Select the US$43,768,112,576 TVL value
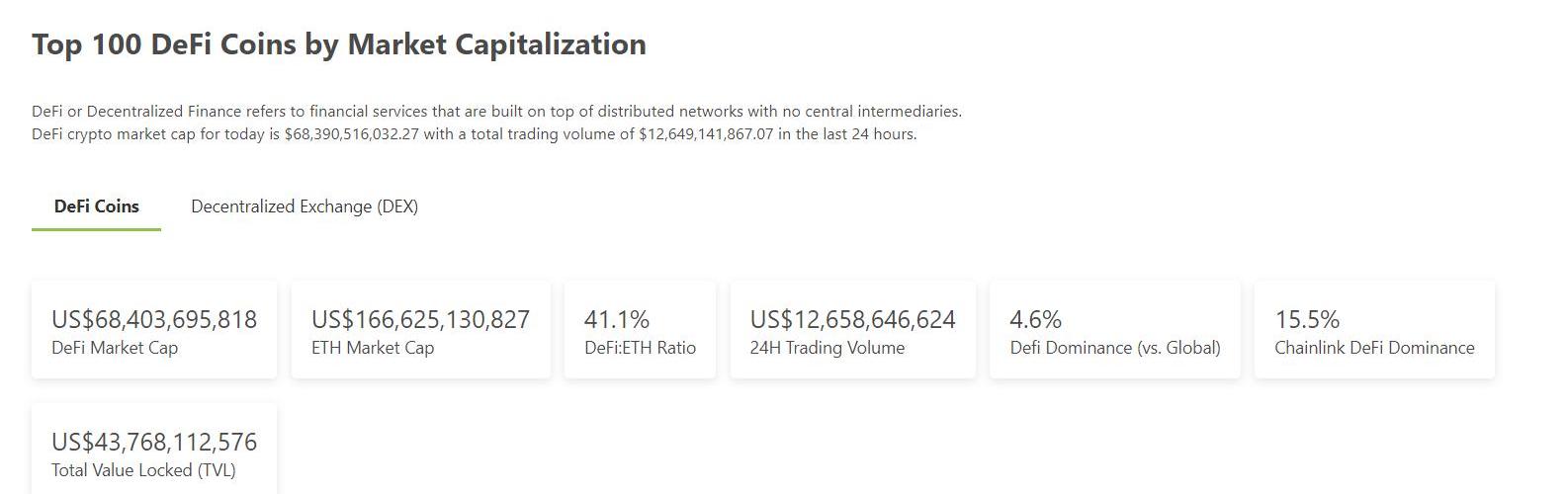Image resolution: width=1568 pixels, height=494 pixels. pyautogui.click(x=154, y=442)
